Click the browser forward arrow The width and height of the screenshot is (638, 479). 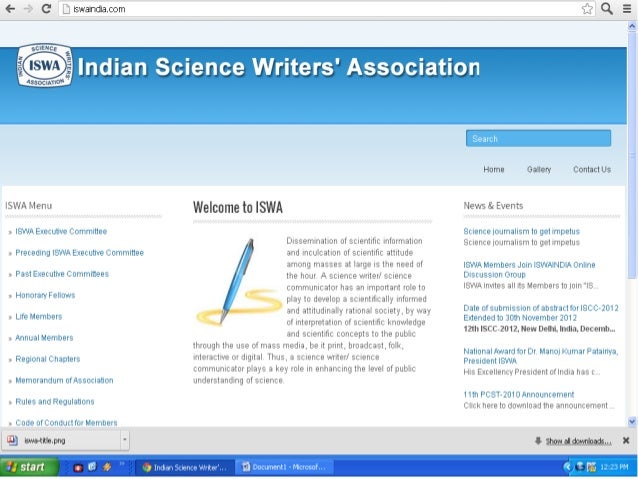pos(28,9)
